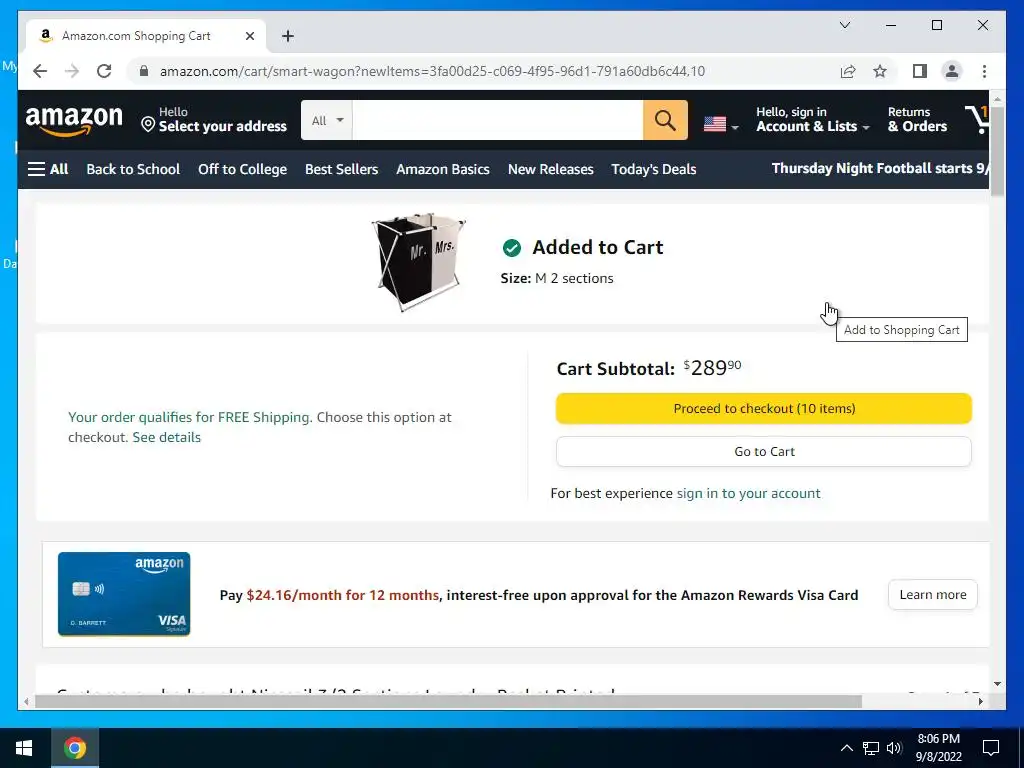Toggle the Chrome side panel
This screenshot has width=1024, height=768.
point(920,71)
